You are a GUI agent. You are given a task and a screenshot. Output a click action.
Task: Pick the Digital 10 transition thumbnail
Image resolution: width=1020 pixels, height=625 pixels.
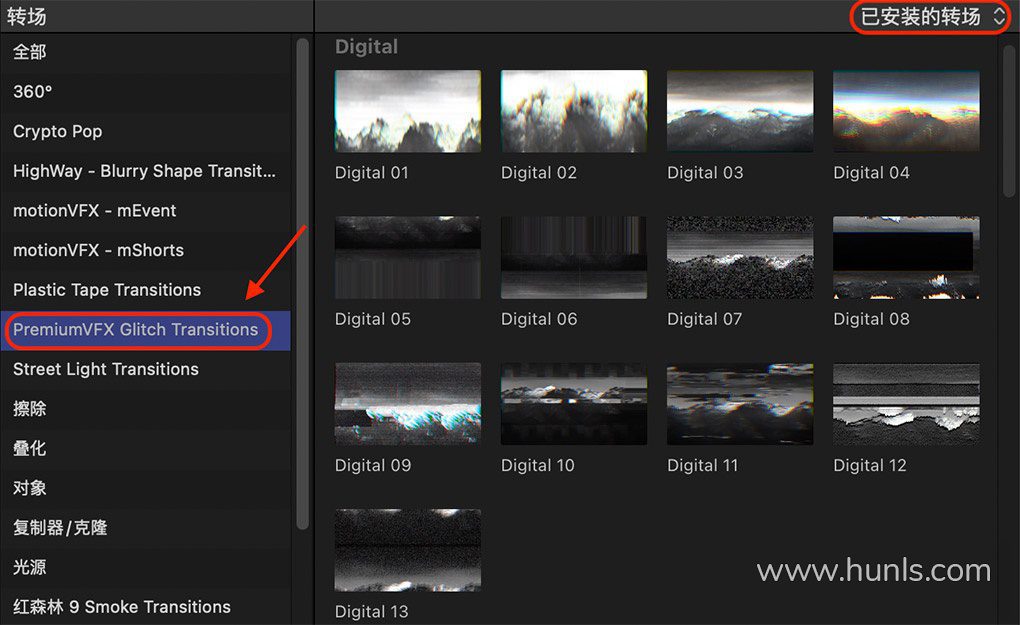click(x=574, y=404)
